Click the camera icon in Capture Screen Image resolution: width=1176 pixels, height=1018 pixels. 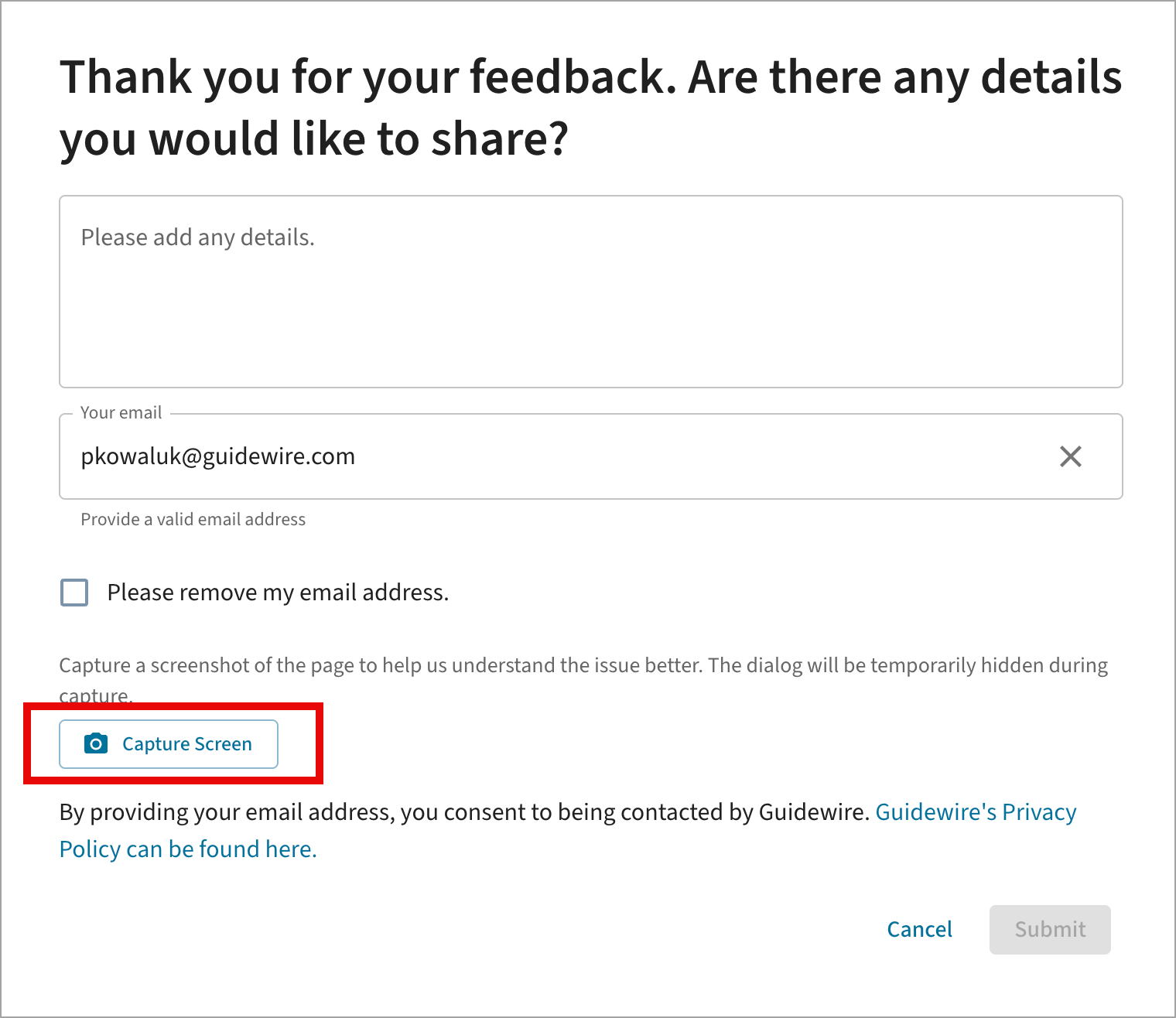click(x=95, y=744)
